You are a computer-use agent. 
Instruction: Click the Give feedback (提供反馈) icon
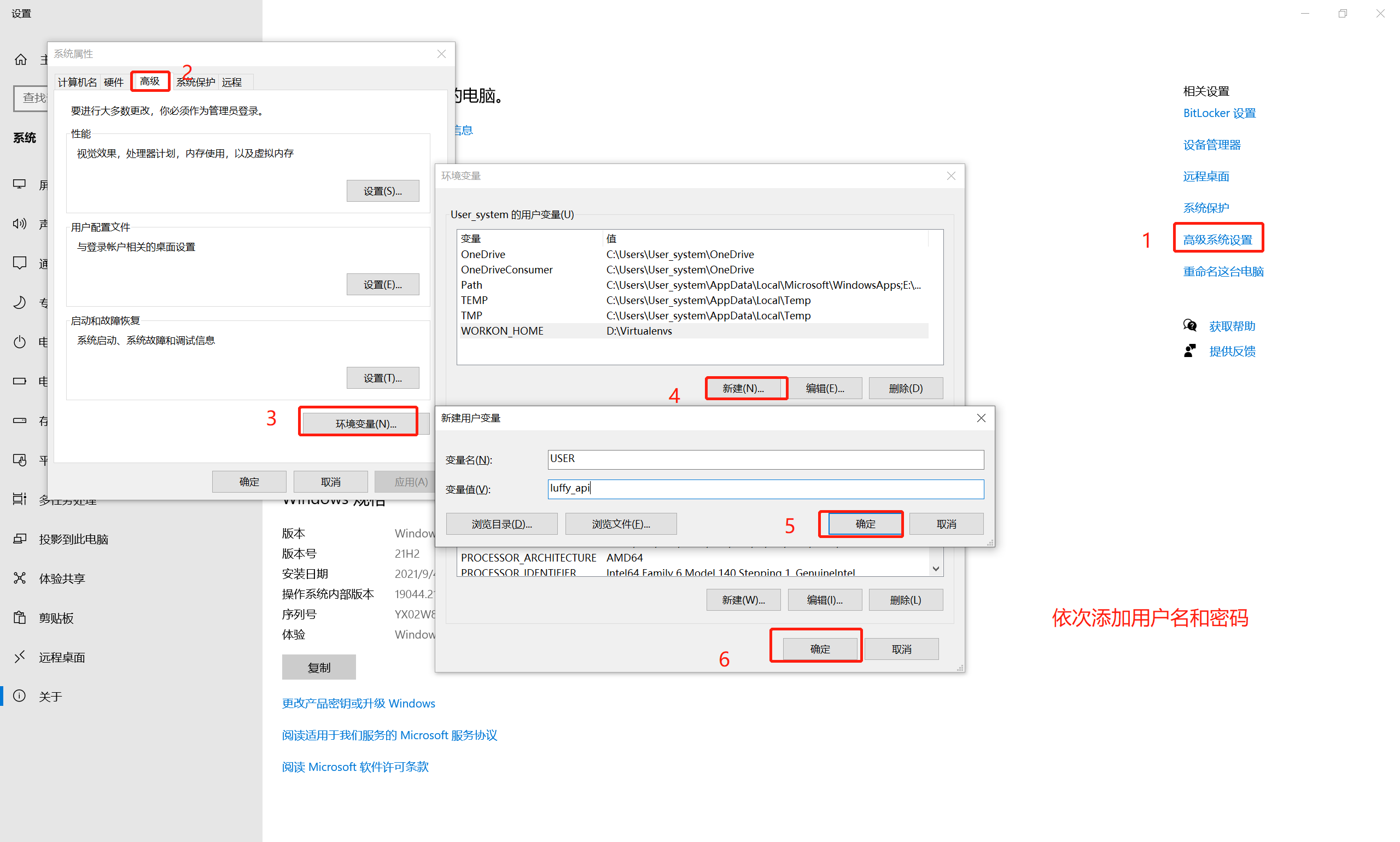[x=1189, y=351]
